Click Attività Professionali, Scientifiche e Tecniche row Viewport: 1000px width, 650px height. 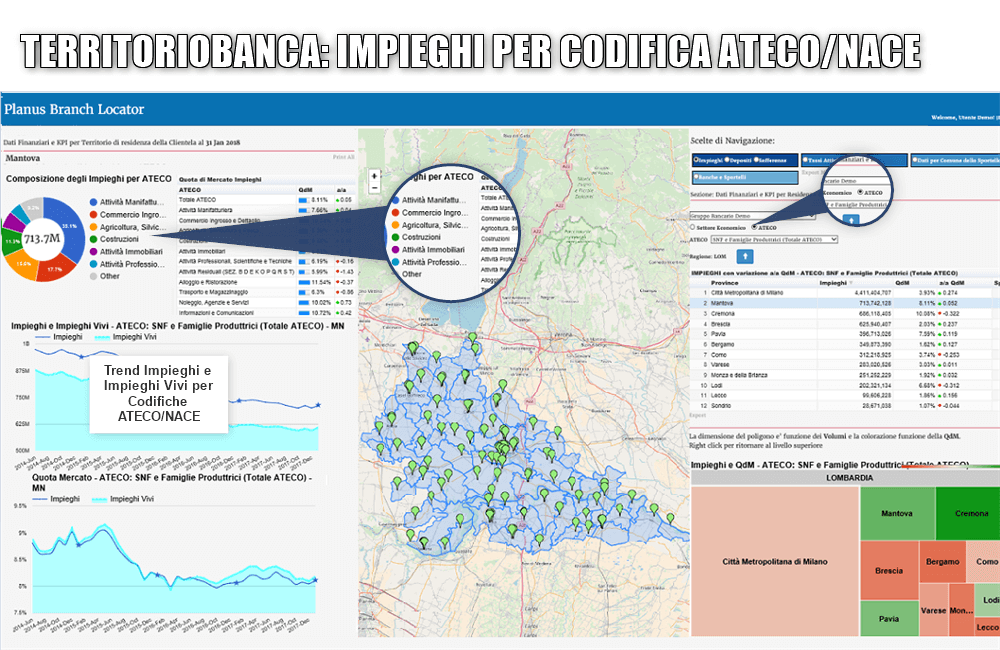point(265,262)
